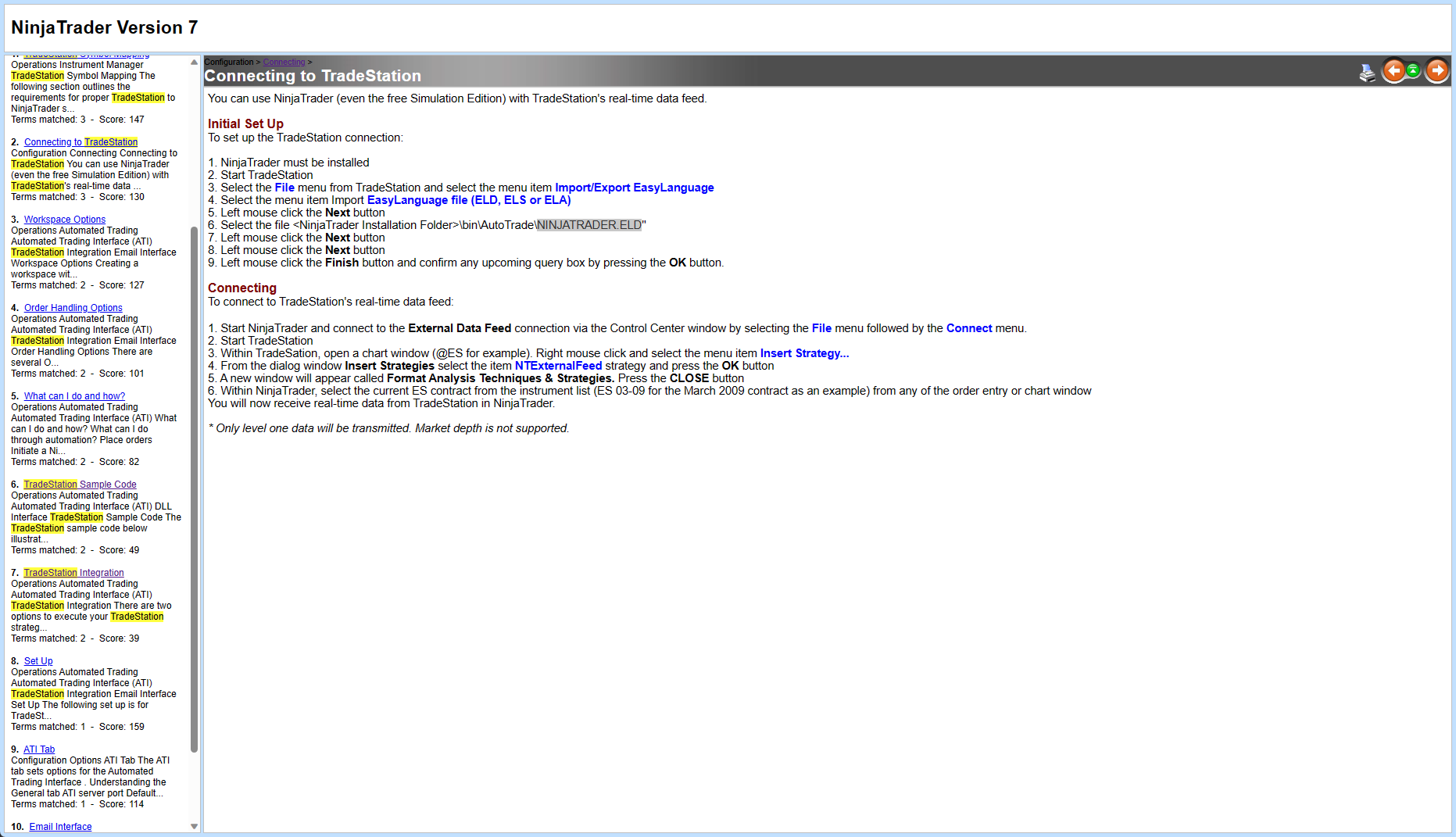Open the What can I do and how? result
1456x837 pixels.
click(73, 395)
